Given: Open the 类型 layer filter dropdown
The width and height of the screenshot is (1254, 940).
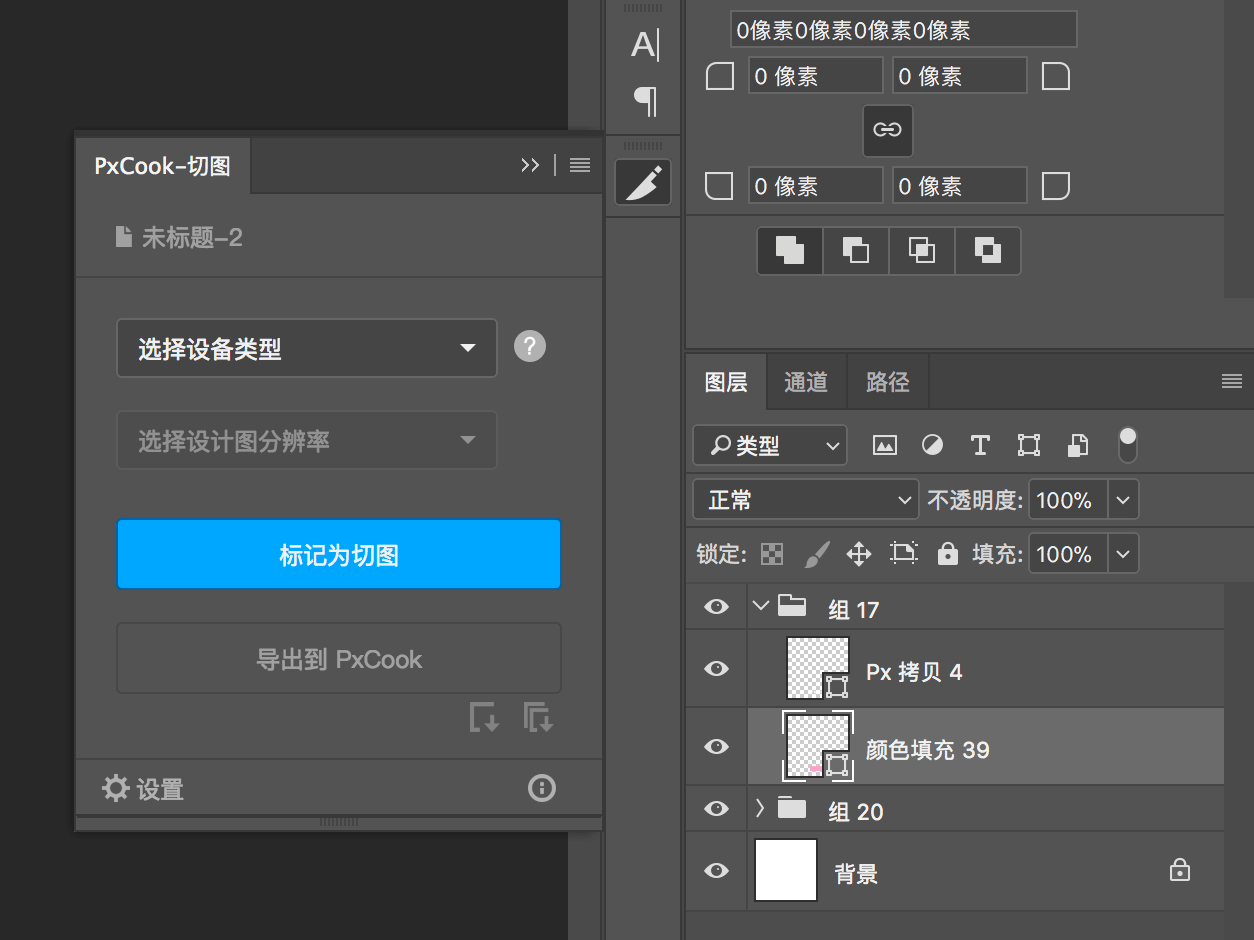Looking at the screenshot, I should pyautogui.click(x=770, y=446).
